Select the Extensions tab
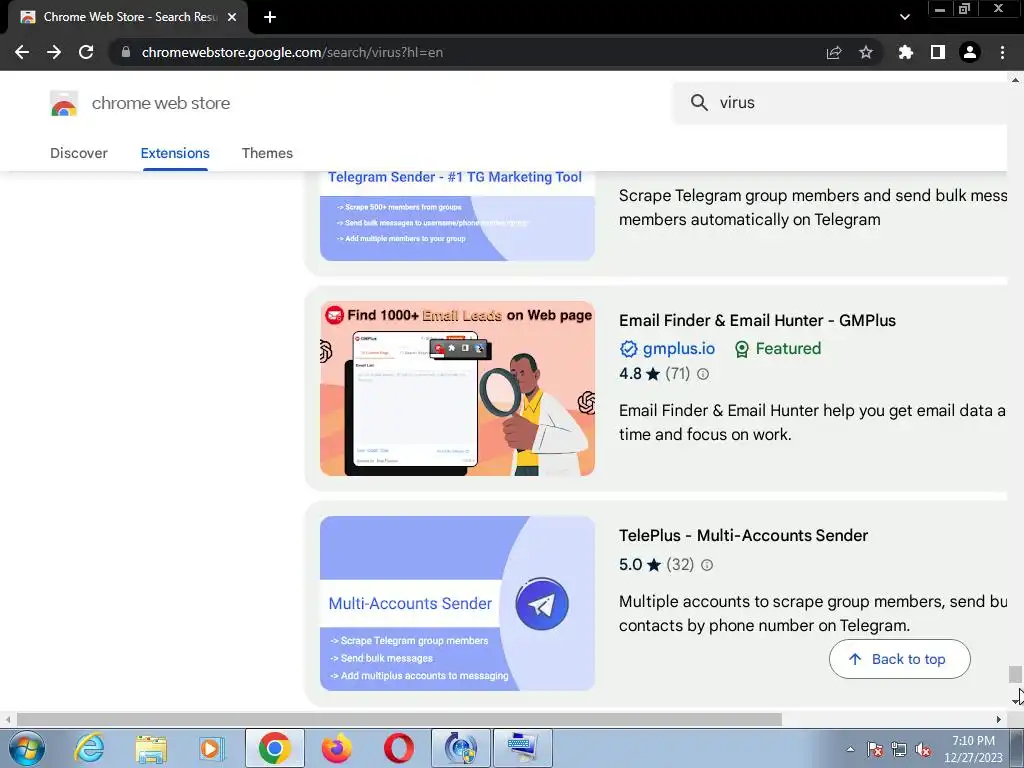 175,153
